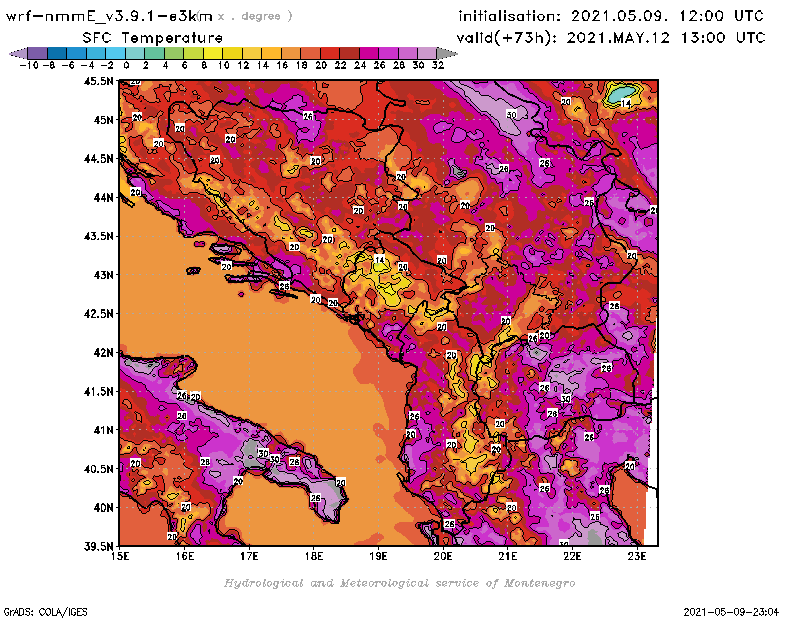Click the '43.5N' latitude label
Image resolution: width=800 pixels, height=618 pixels.
98,236
